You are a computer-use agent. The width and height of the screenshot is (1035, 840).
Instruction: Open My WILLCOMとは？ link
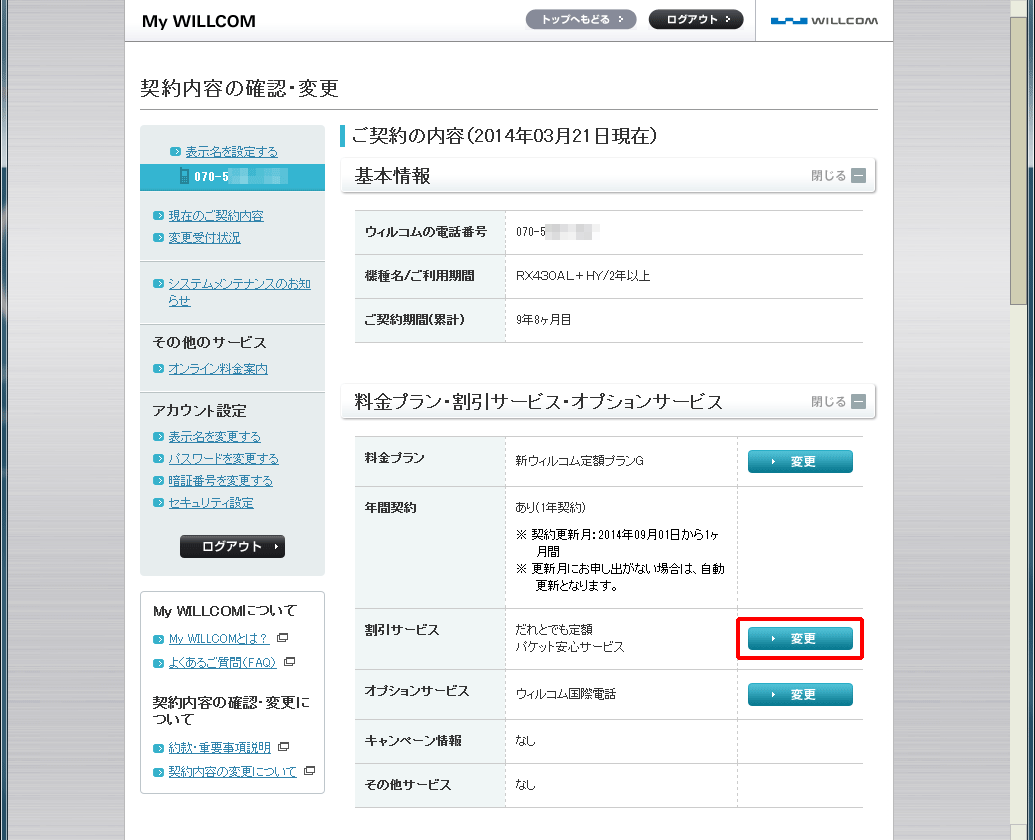click(x=218, y=639)
